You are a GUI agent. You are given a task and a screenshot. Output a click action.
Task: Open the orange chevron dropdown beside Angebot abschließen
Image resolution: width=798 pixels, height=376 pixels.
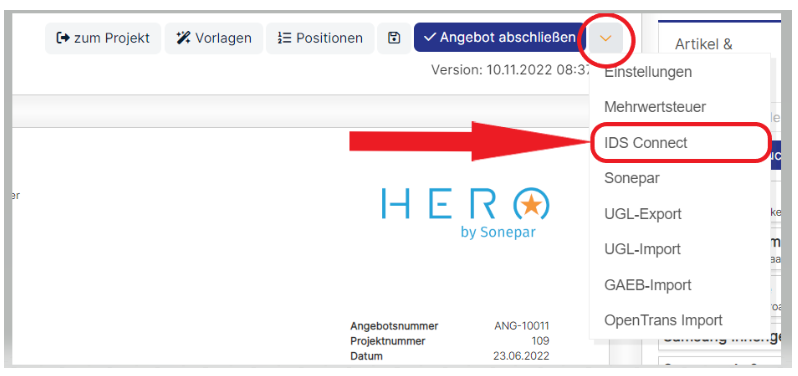click(606, 38)
